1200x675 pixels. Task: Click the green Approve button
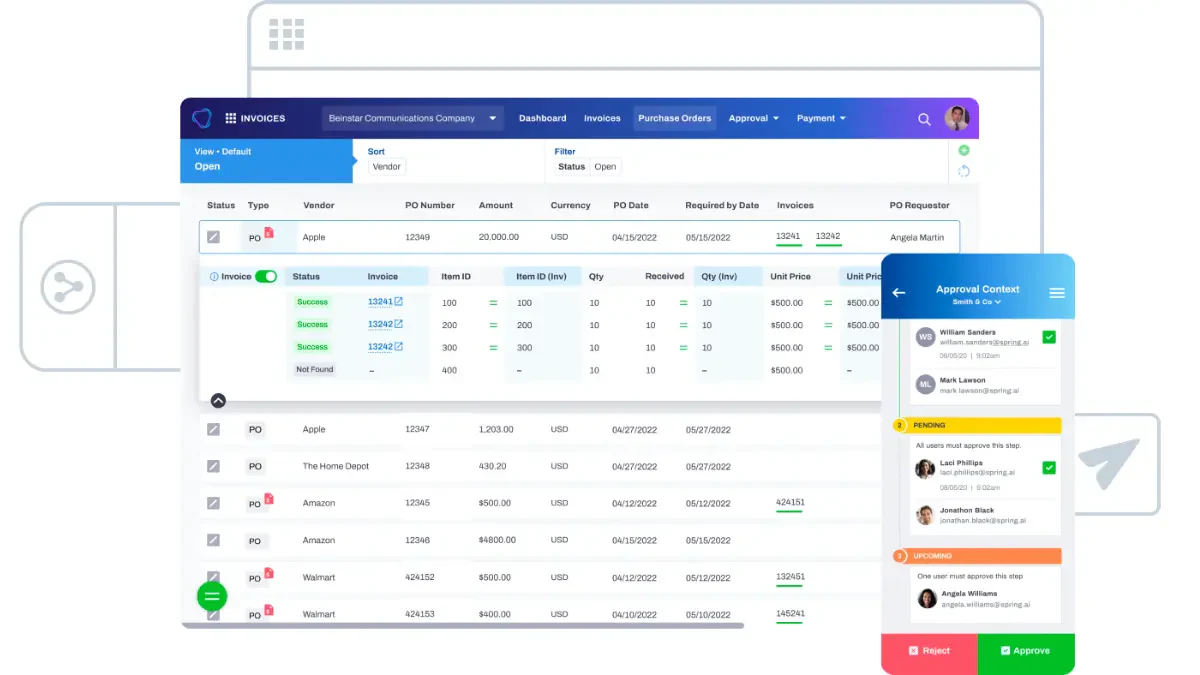[1026, 651]
